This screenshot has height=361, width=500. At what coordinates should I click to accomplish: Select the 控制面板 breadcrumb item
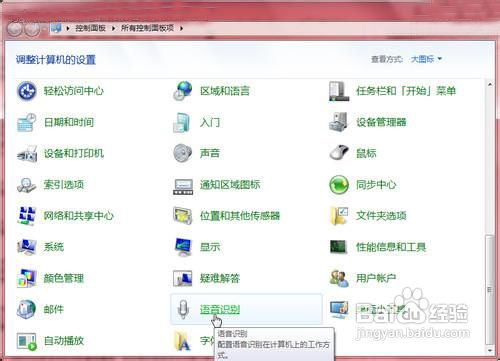point(90,28)
